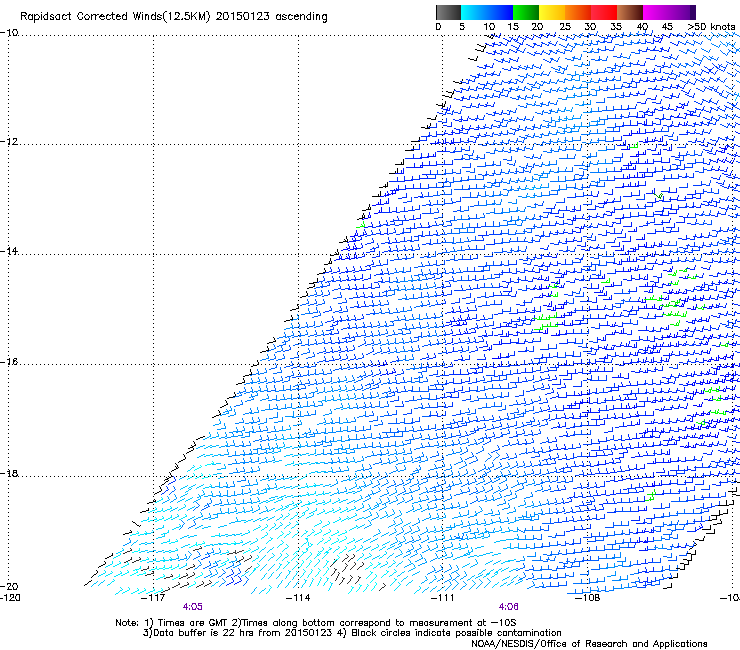Click the '-111' longitude axis label
The width and height of the screenshot is (740, 650).
443,597
